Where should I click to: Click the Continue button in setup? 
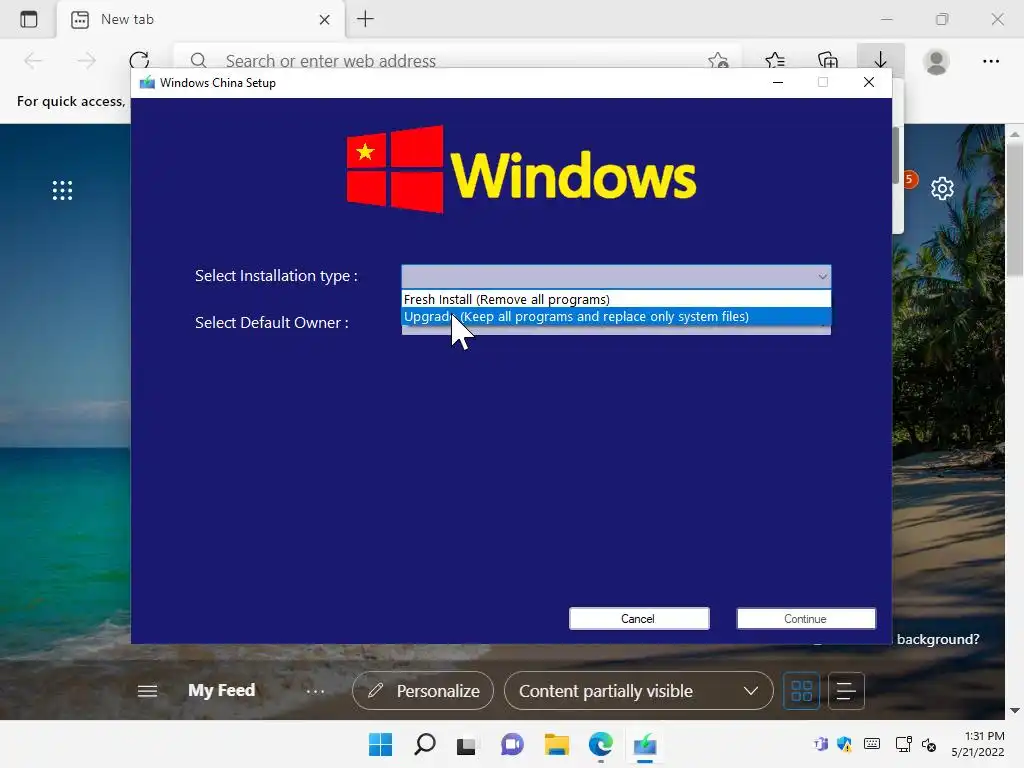(806, 618)
